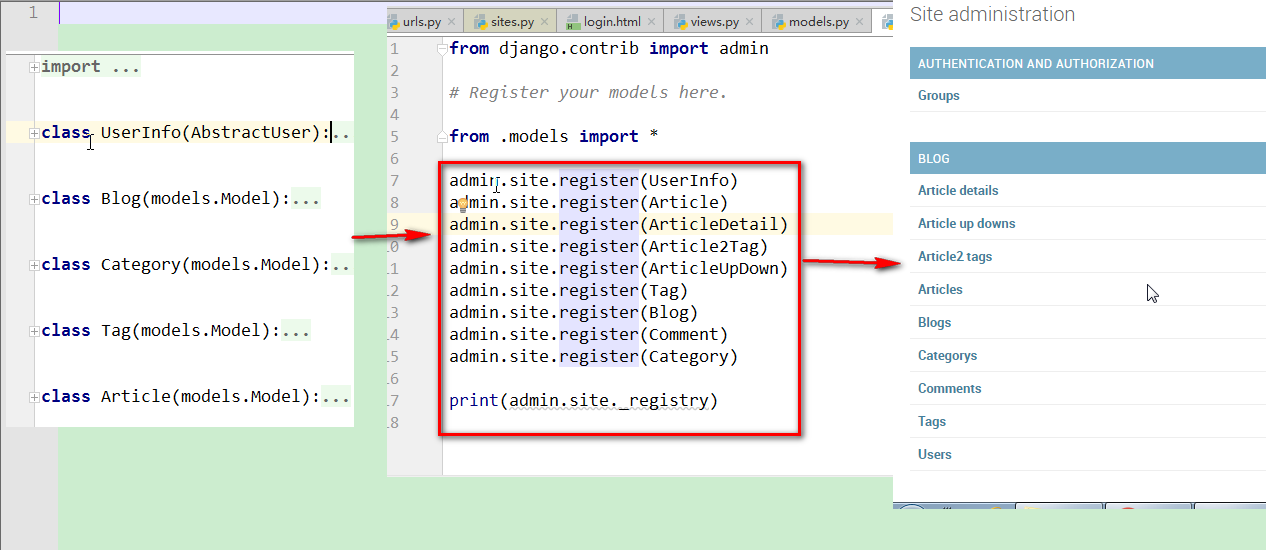The width and height of the screenshot is (1266, 550).
Task: Switch to the login.html editor tab
Action: tap(610, 21)
